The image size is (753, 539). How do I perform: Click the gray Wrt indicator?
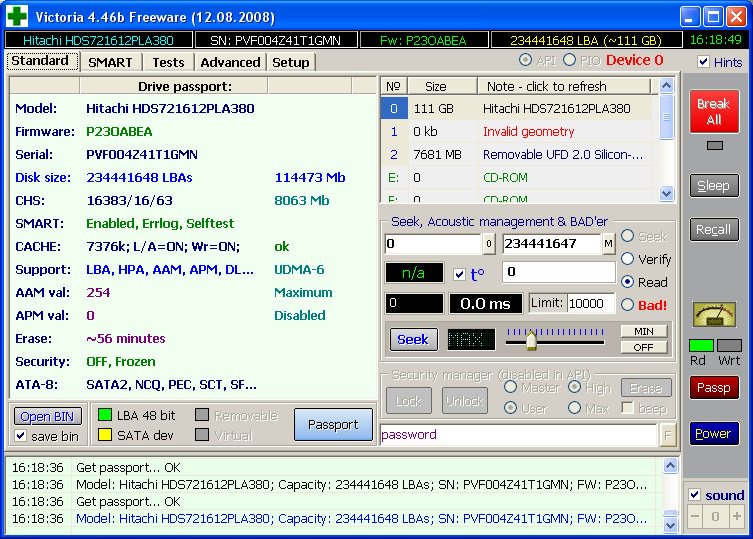point(729,345)
